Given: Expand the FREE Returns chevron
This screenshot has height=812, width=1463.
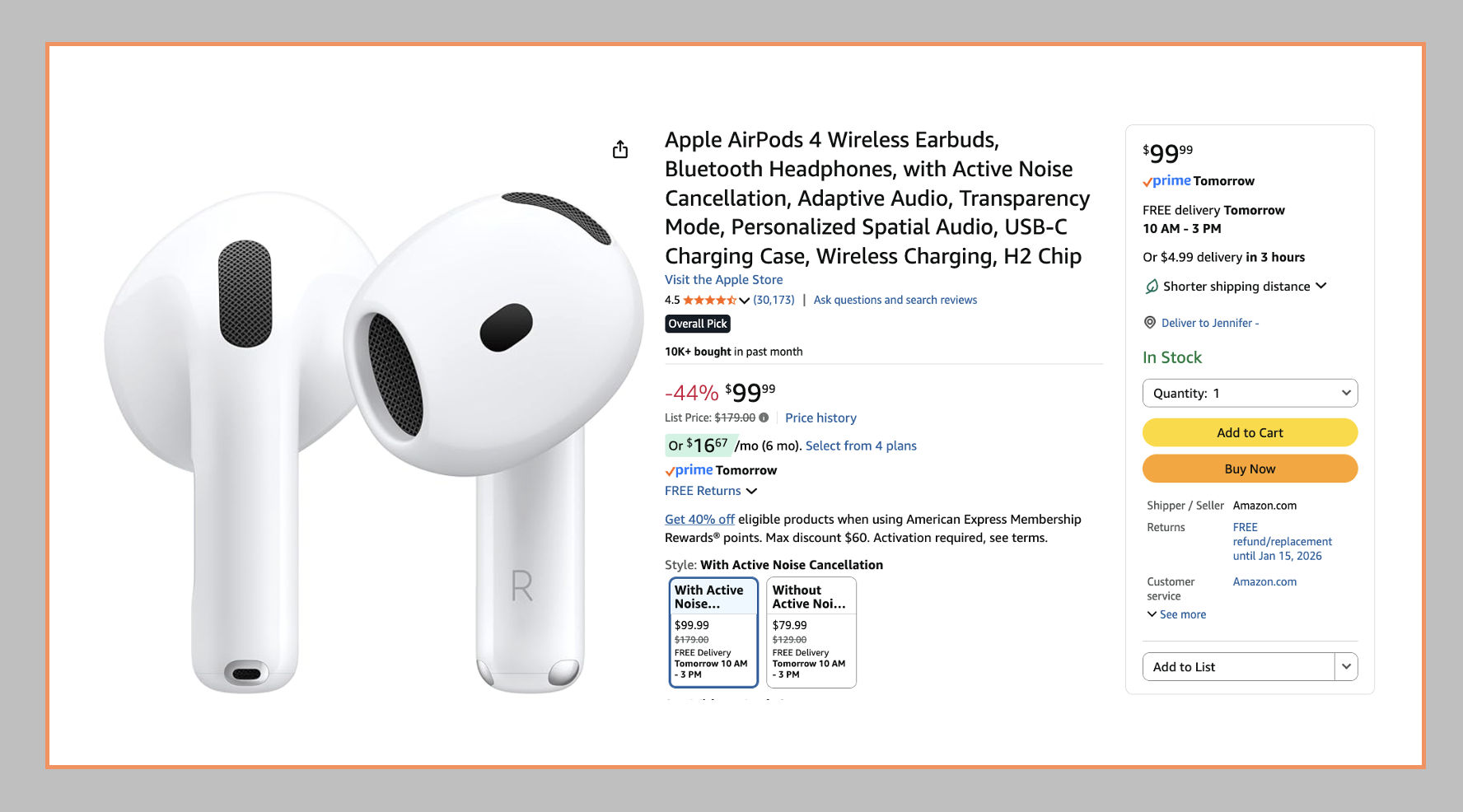Looking at the screenshot, I should coord(751,491).
